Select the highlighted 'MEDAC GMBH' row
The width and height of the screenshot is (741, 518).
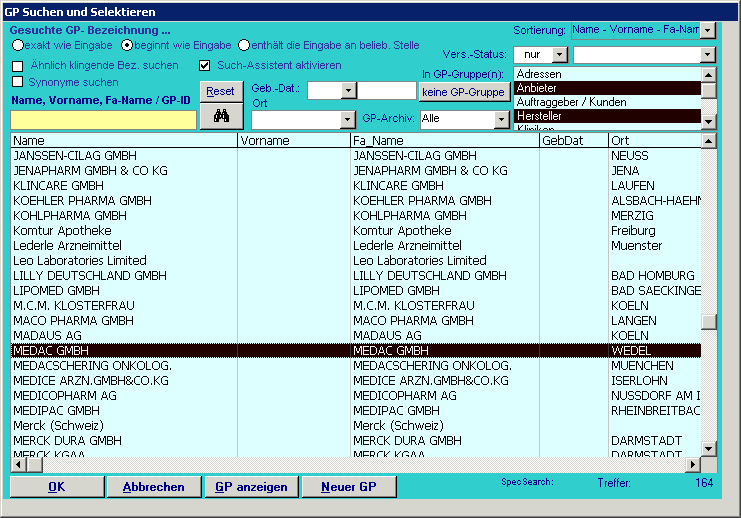click(x=356, y=351)
